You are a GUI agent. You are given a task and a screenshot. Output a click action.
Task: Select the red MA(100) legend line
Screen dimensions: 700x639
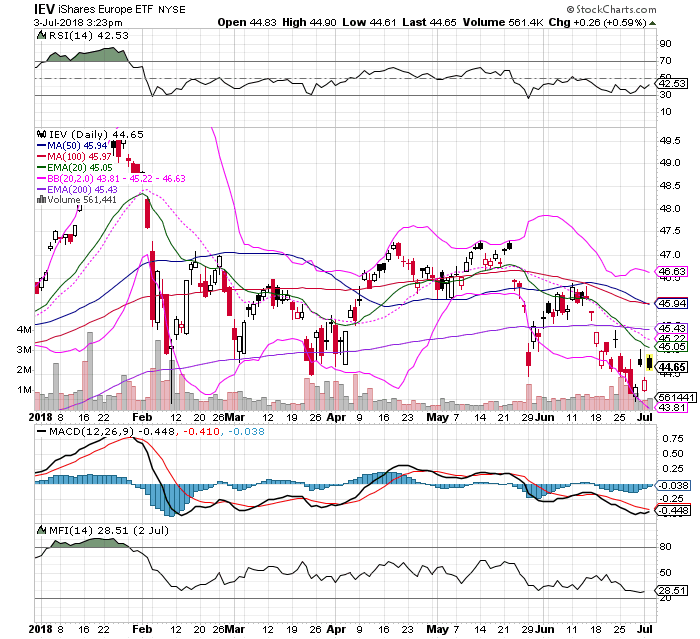tap(42, 156)
